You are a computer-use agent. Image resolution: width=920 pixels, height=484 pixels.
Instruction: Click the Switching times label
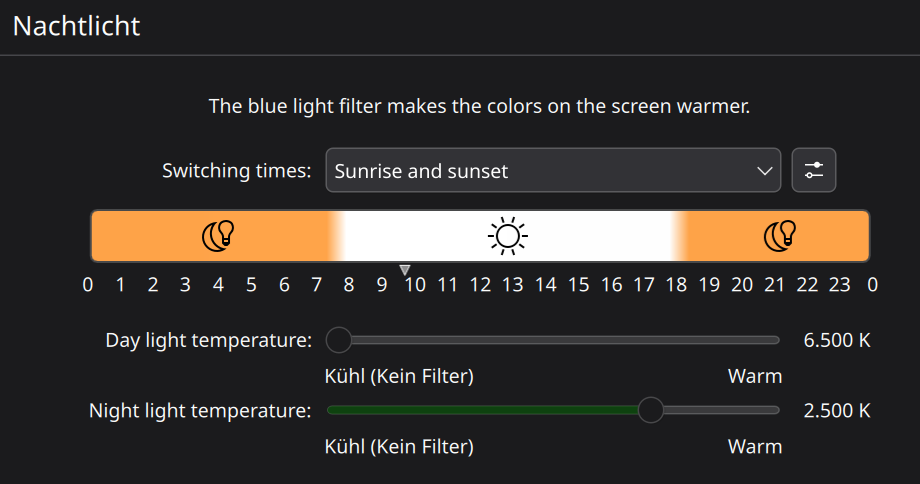click(x=237, y=171)
